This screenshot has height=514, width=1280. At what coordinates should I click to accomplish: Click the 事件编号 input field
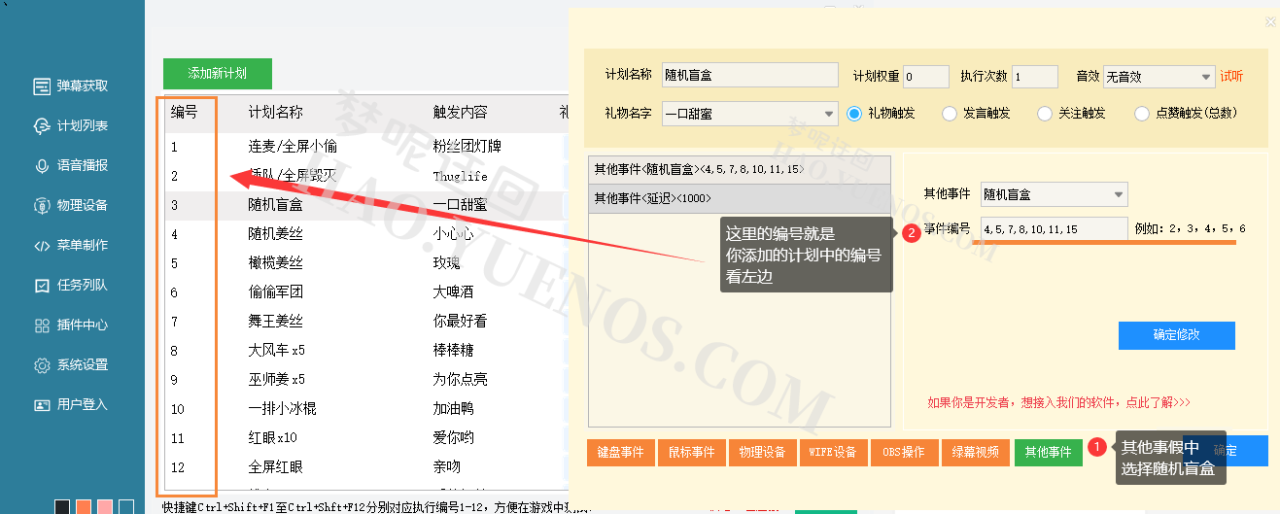[1054, 229]
